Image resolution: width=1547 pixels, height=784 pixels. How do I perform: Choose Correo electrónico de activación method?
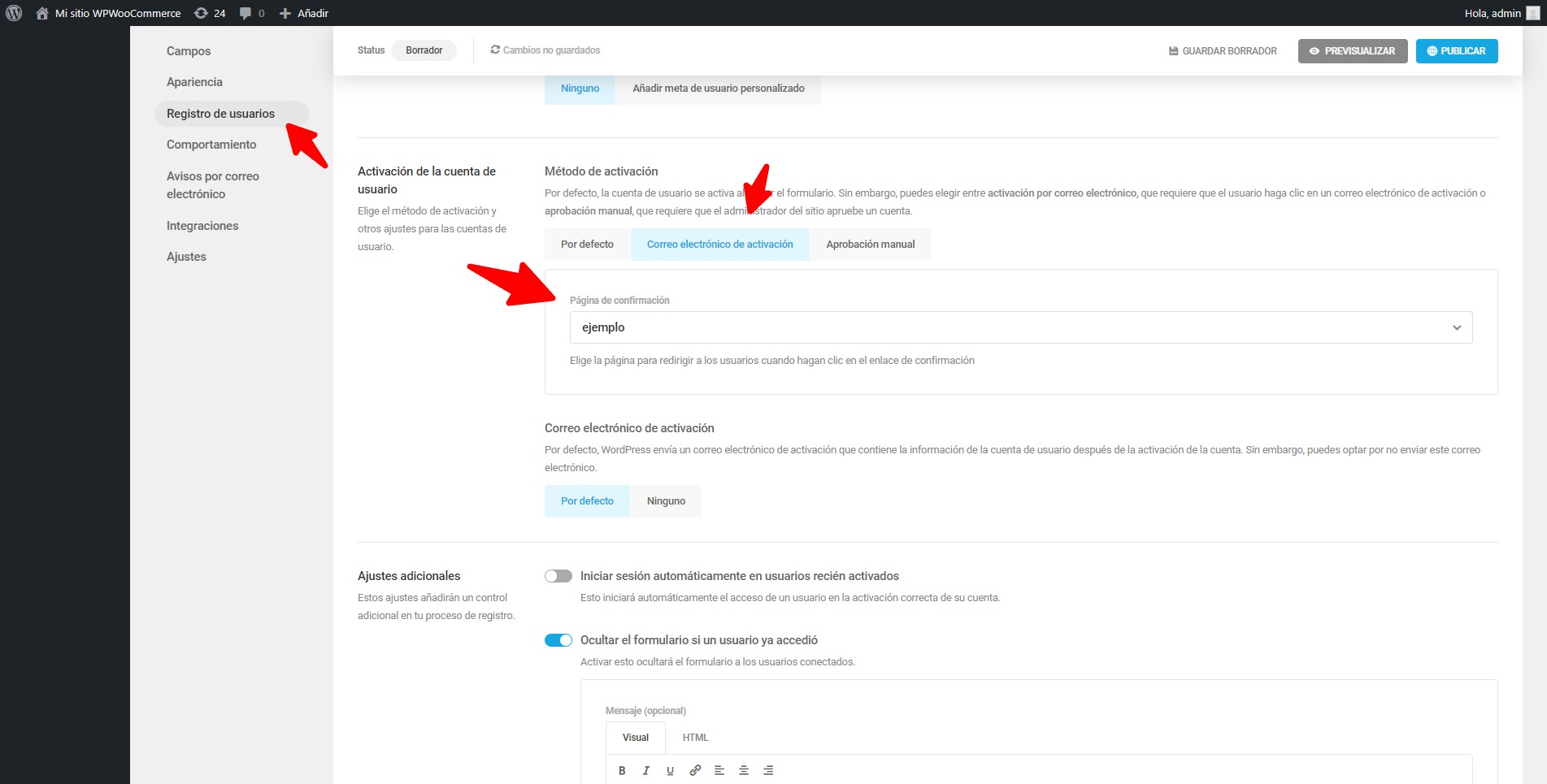[x=720, y=245]
